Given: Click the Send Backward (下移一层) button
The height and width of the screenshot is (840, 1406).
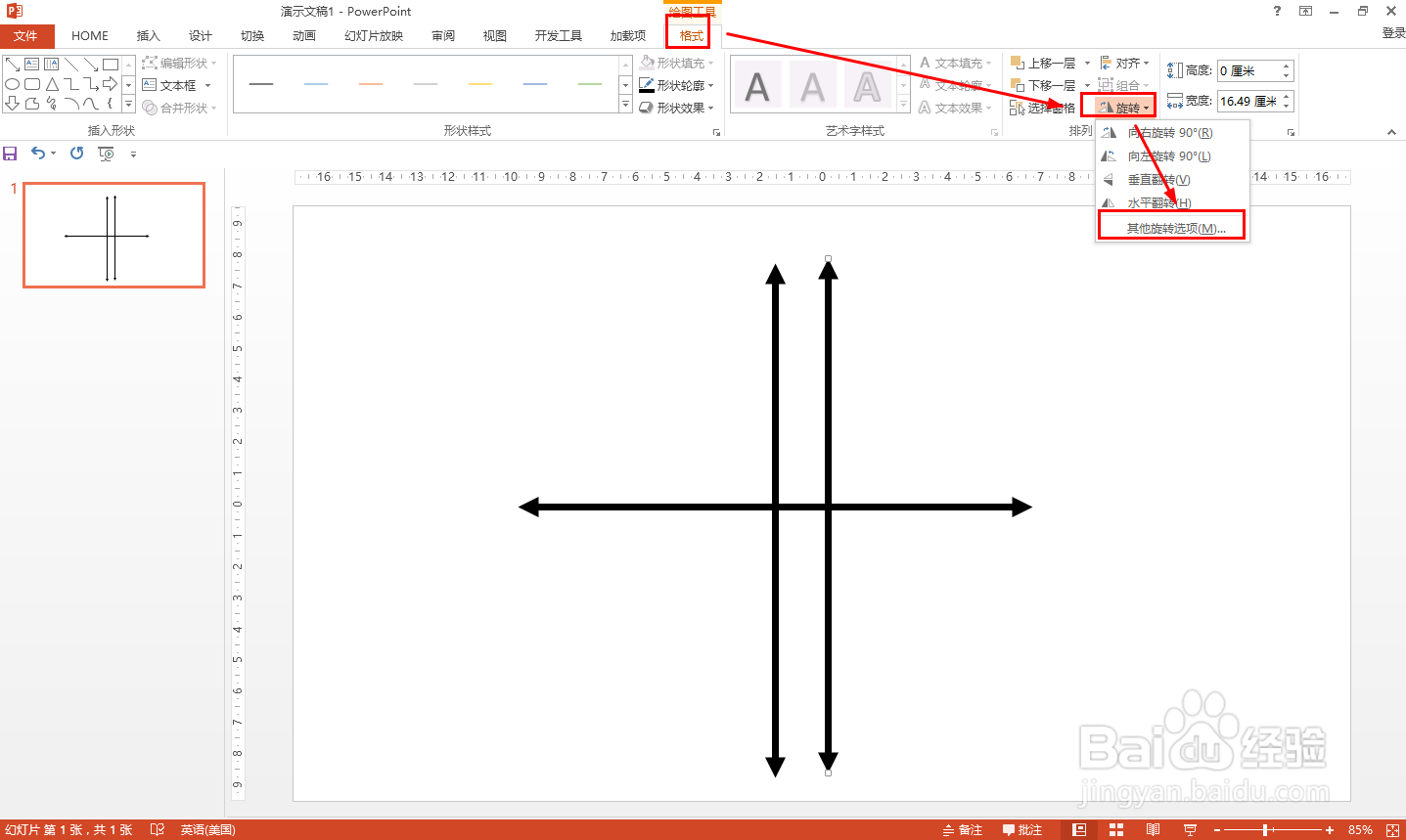Looking at the screenshot, I should tap(1043, 85).
